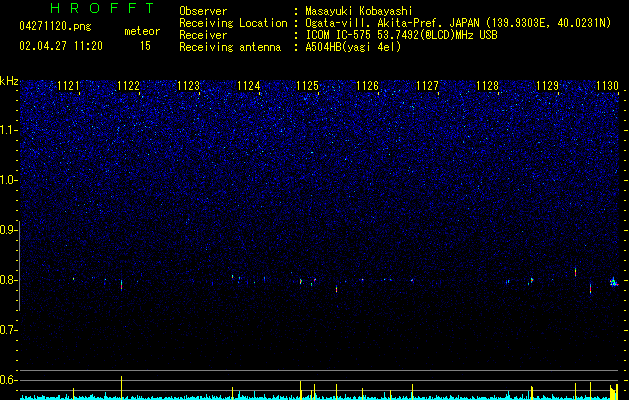629x400 pixels.
Task: Click the 1130 time marker
Action: (607, 86)
